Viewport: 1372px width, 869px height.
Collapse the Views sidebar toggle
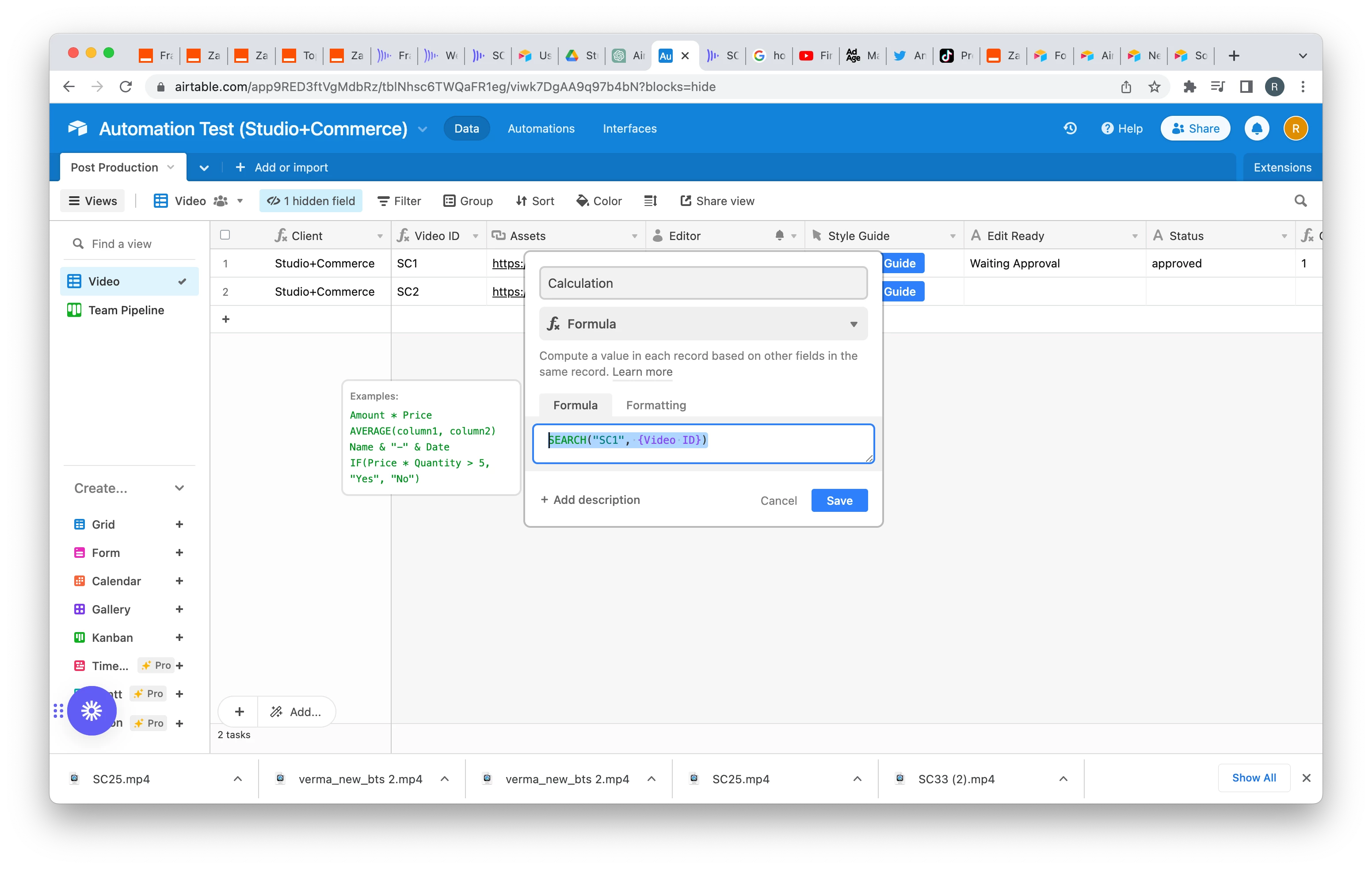92,201
